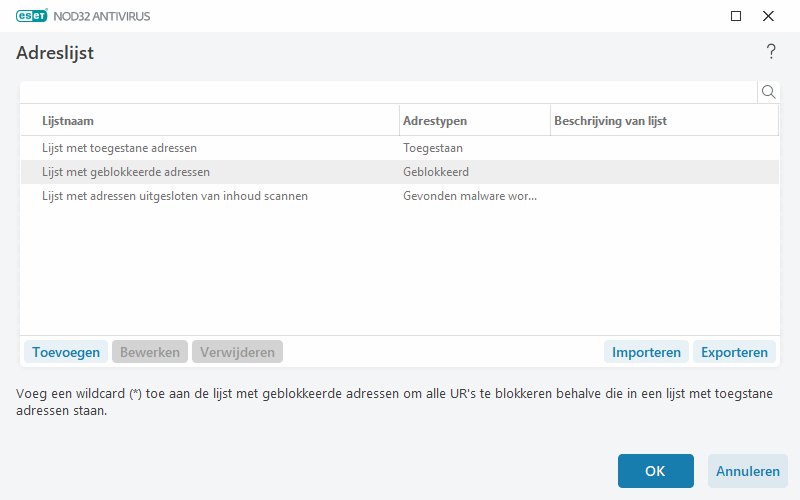The width and height of the screenshot is (800, 500).
Task: Export lists using Exporteren
Action: coord(734,352)
